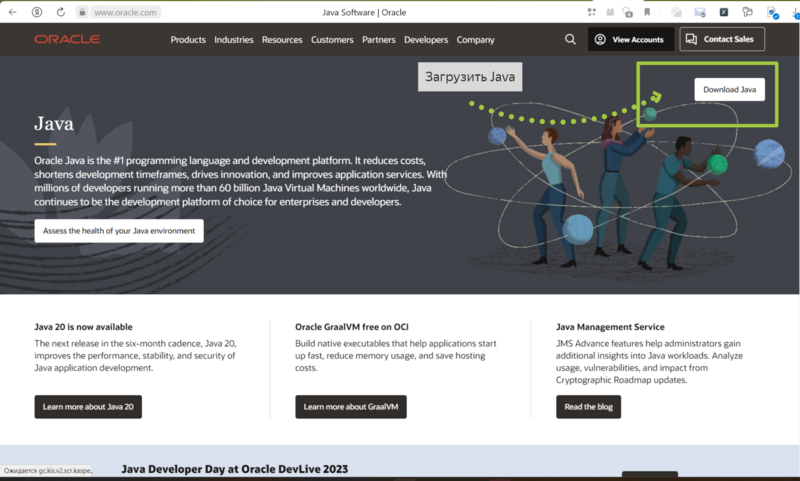This screenshot has width=800, height=481.
Task: Click Learn more about Java 20
Action: pyautogui.click(x=88, y=407)
